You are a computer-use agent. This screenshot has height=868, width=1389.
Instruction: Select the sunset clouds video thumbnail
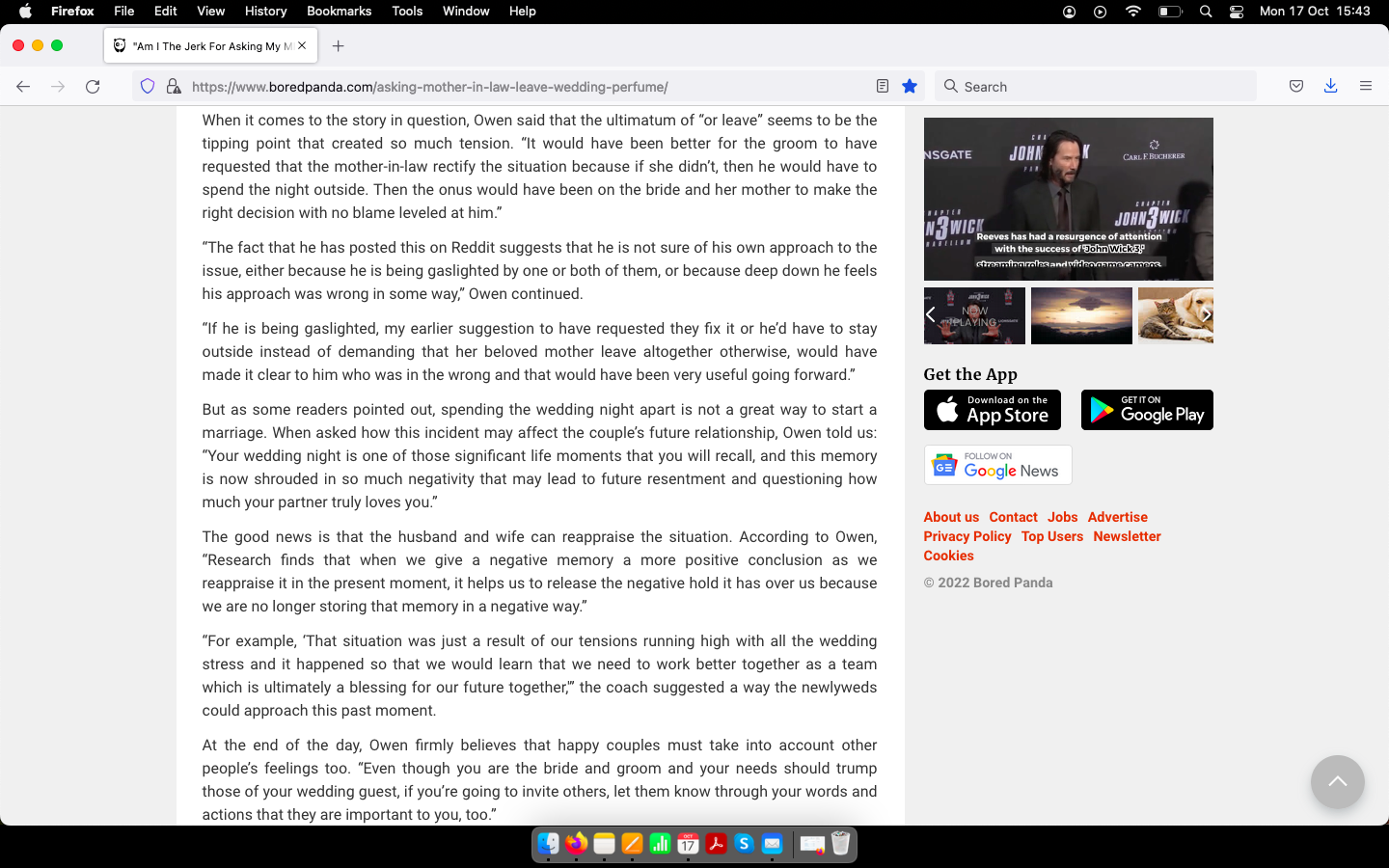pyautogui.click(x=1081, y=315)
